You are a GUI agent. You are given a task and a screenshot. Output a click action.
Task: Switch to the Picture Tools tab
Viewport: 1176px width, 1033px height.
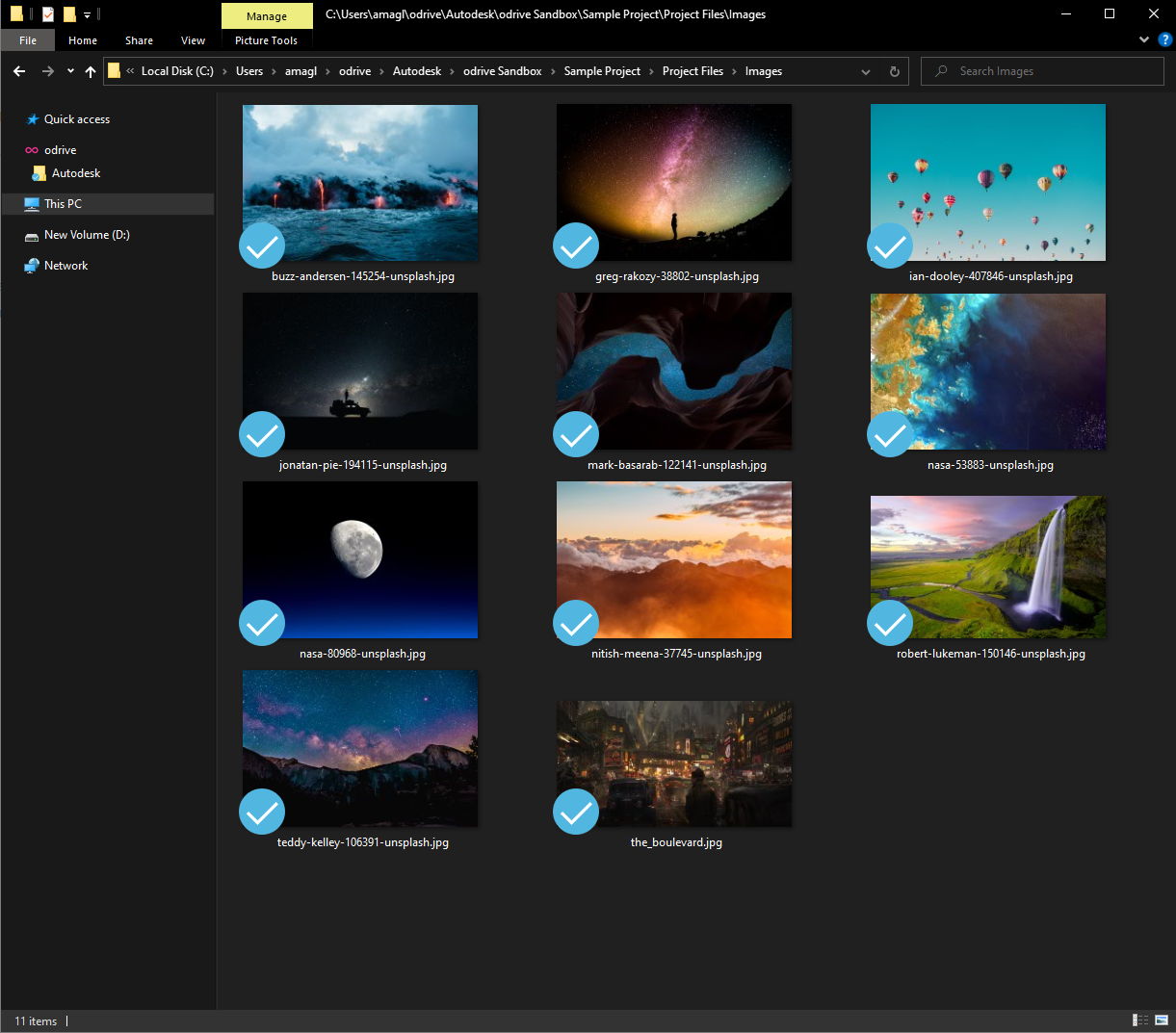coord(266,40)
